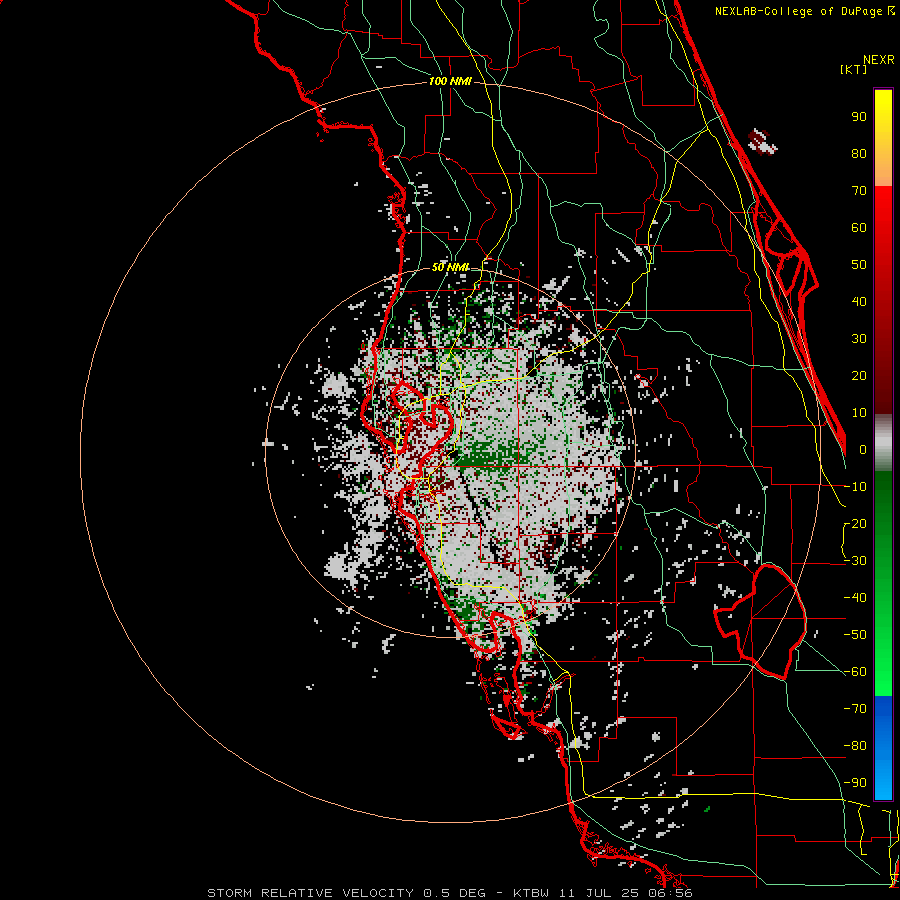Click the -40 value on the velocity scale

[855, 598]
